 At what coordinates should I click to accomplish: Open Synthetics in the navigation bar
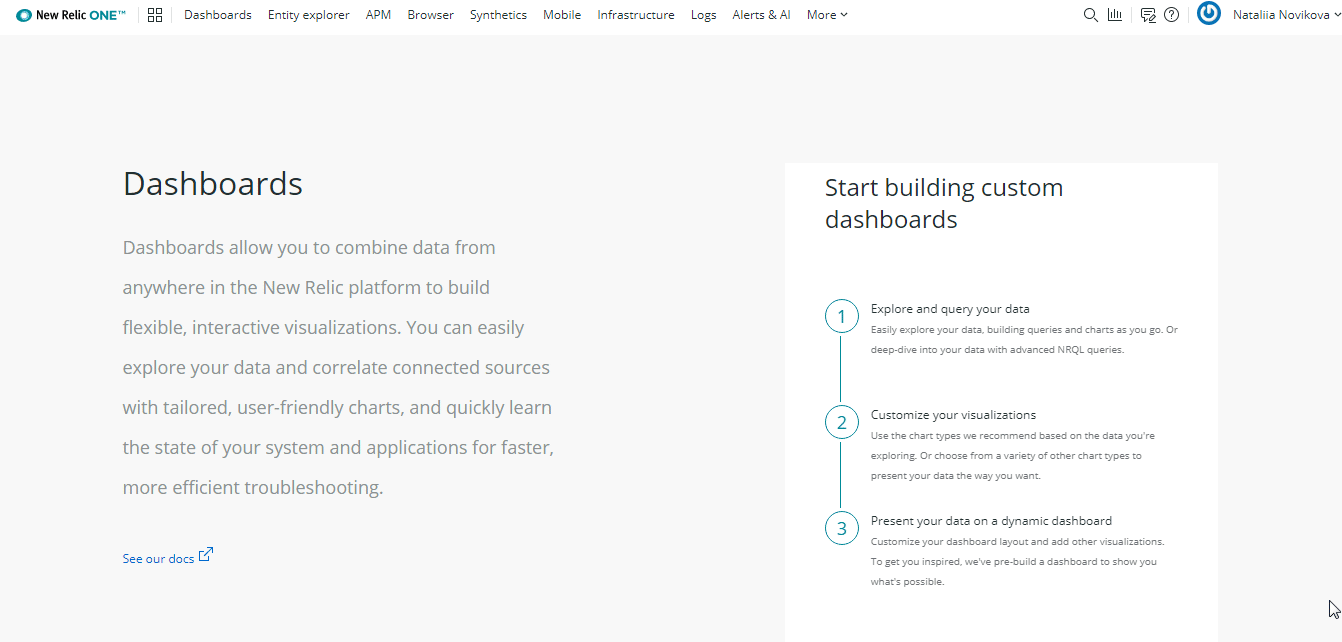pos(498,15)
